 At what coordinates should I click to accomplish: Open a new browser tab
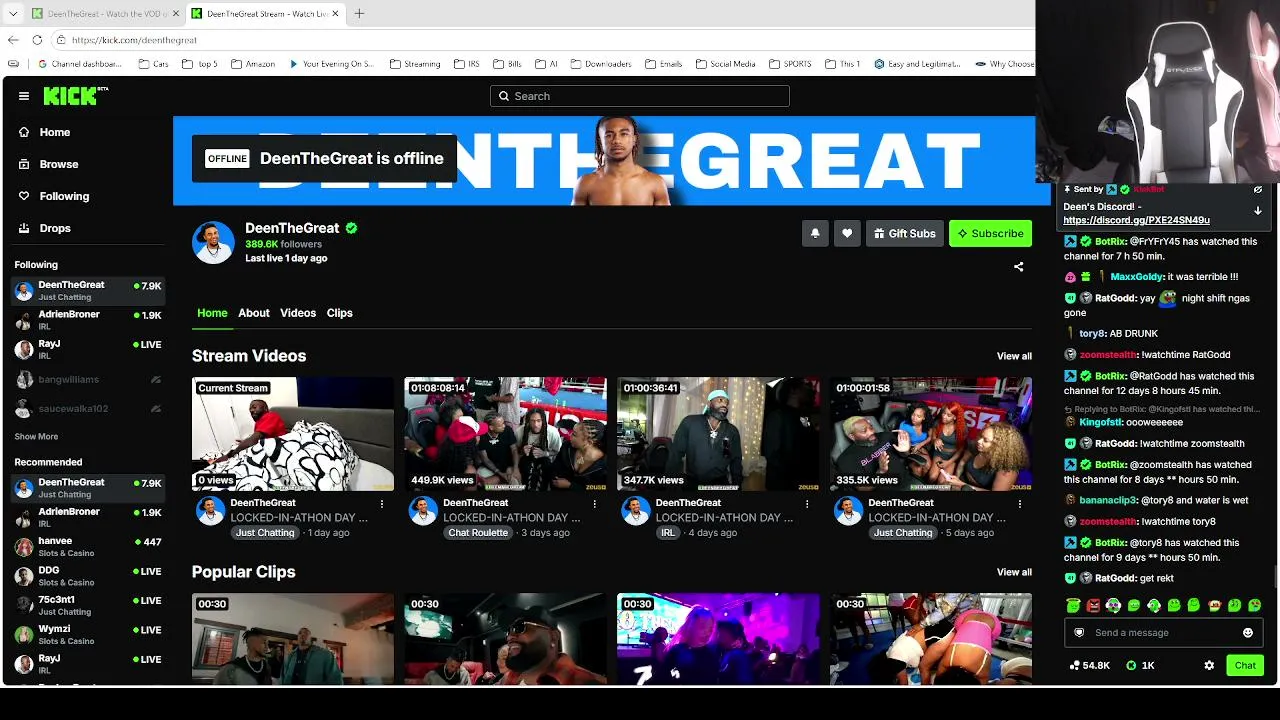pyautogui.click(x=359, y=14)
